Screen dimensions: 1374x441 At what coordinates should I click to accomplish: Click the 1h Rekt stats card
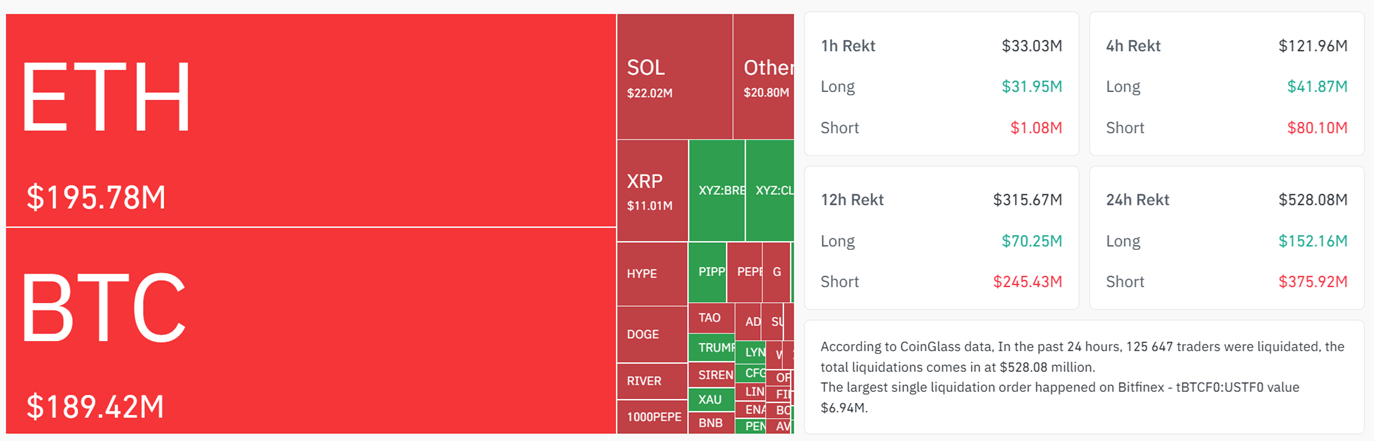[940, 84]
